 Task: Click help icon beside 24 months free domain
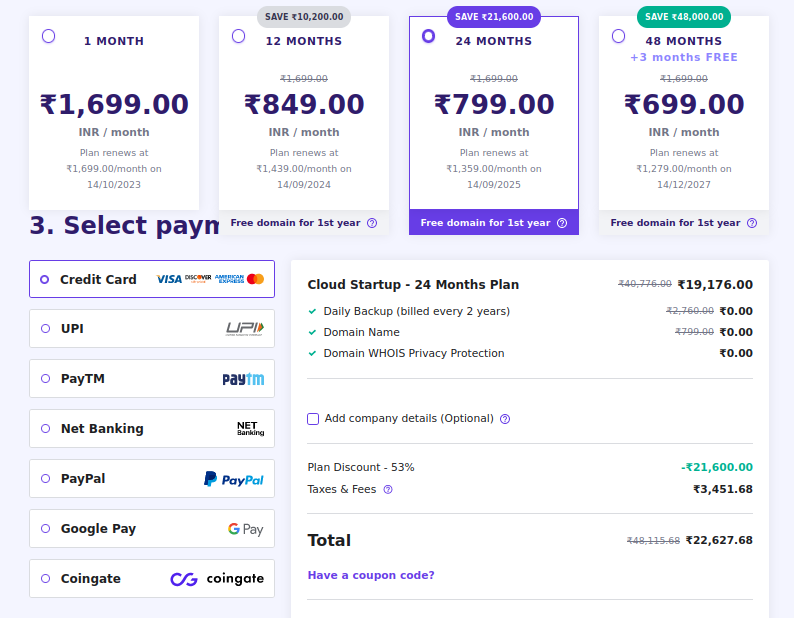562,223
